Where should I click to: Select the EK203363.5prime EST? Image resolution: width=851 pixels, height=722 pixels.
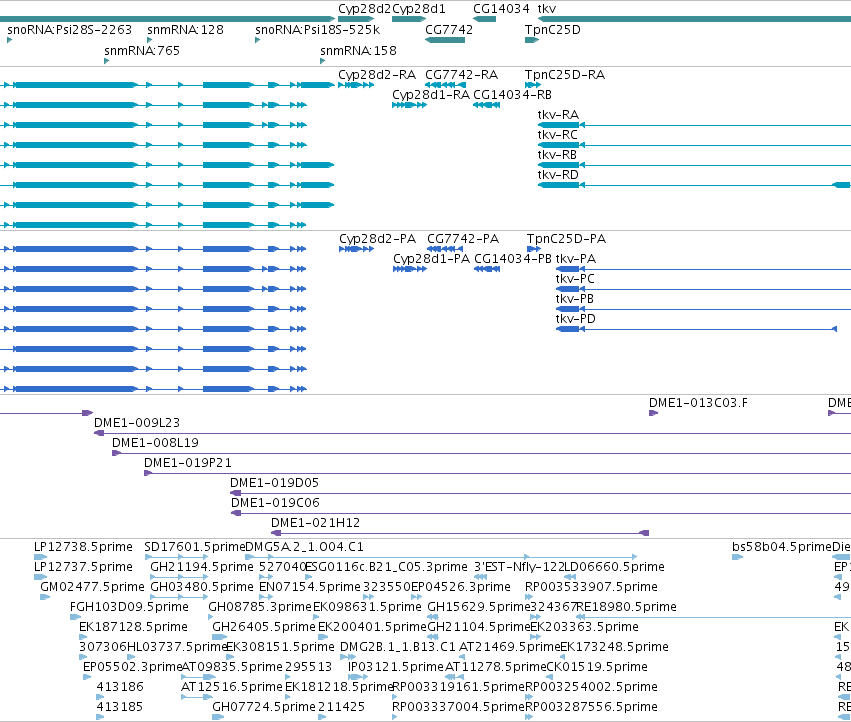coord(584,627)
